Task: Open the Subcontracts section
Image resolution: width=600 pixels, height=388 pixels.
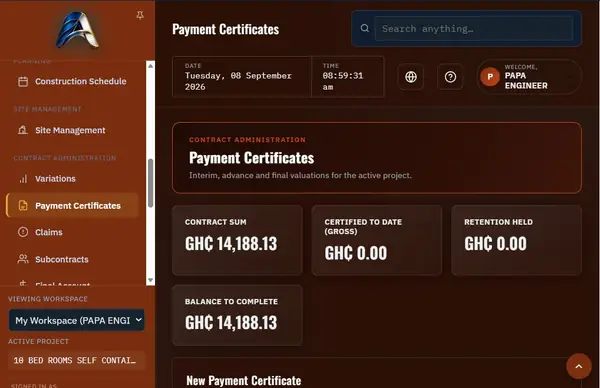Action: (73, 259)
